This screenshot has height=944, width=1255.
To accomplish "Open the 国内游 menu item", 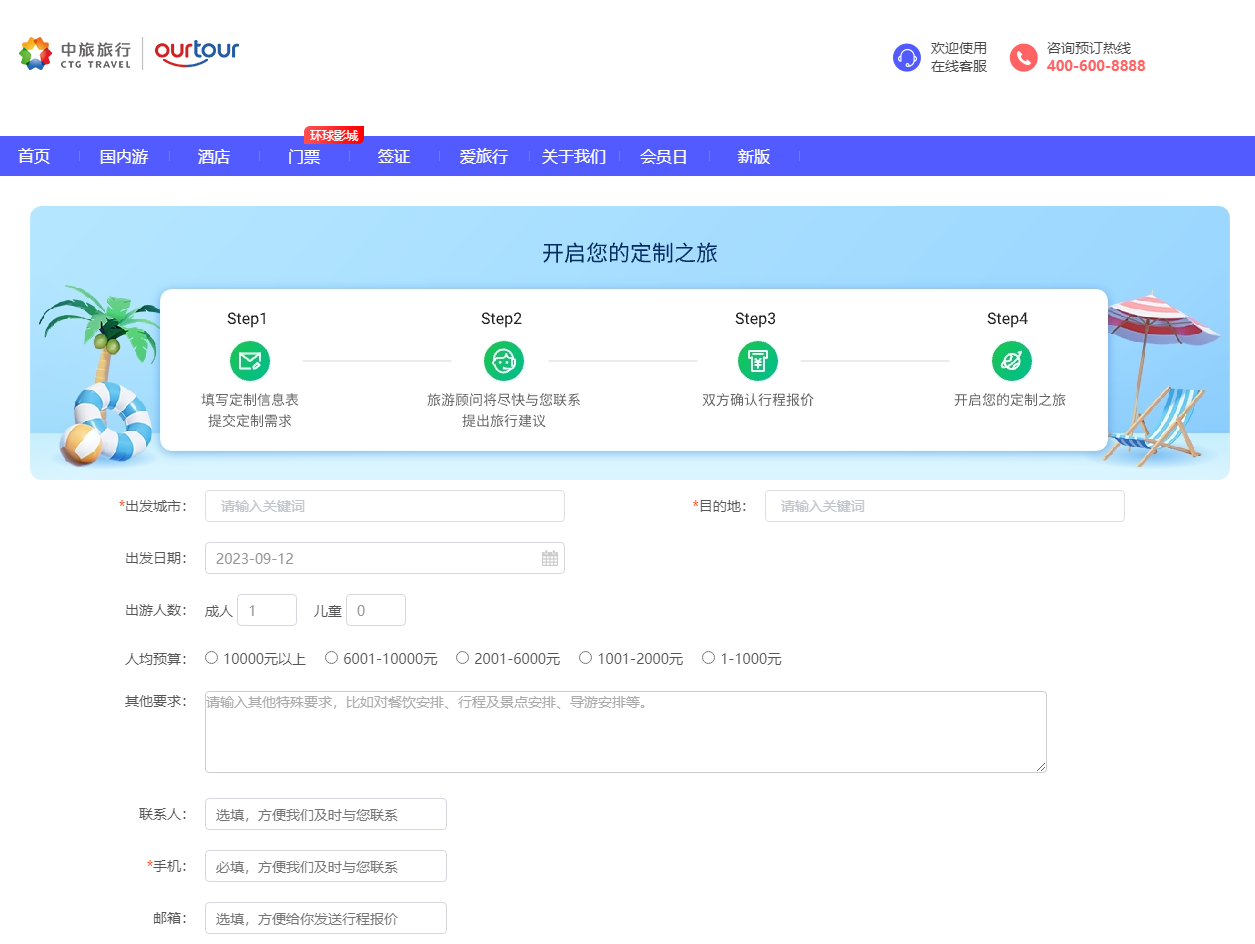I will (122, 156).
